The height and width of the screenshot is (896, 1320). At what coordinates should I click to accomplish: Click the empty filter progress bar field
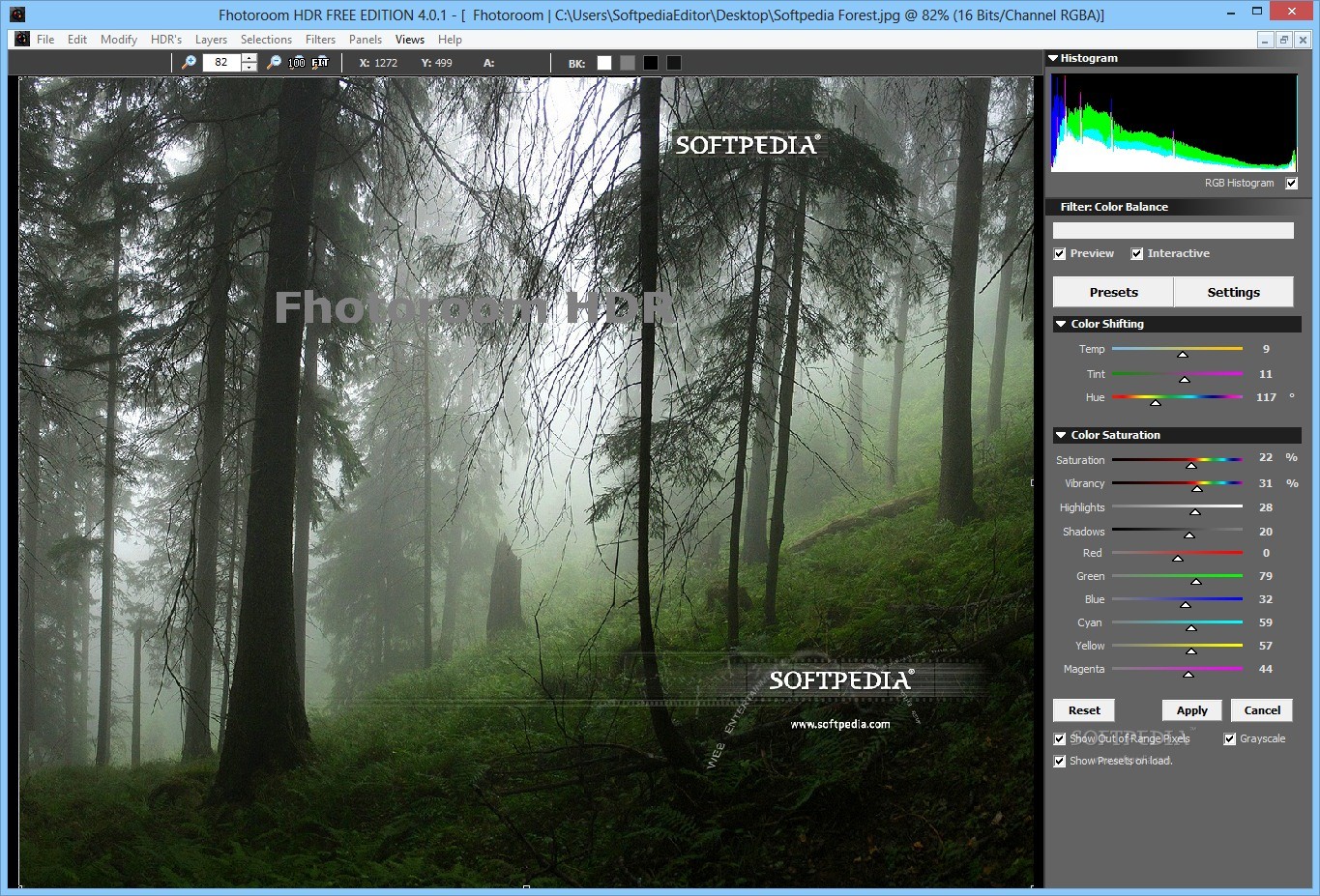click(1173, 230)
